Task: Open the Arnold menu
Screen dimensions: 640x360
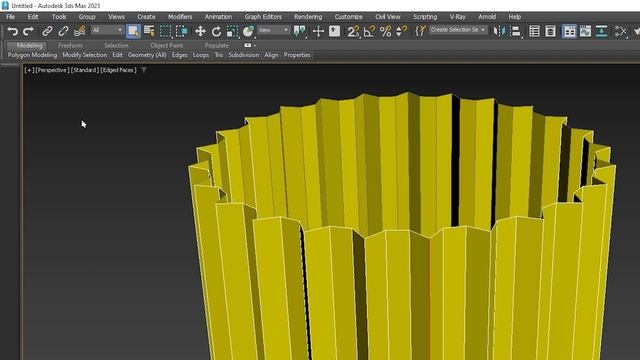Action: [487, 17]
